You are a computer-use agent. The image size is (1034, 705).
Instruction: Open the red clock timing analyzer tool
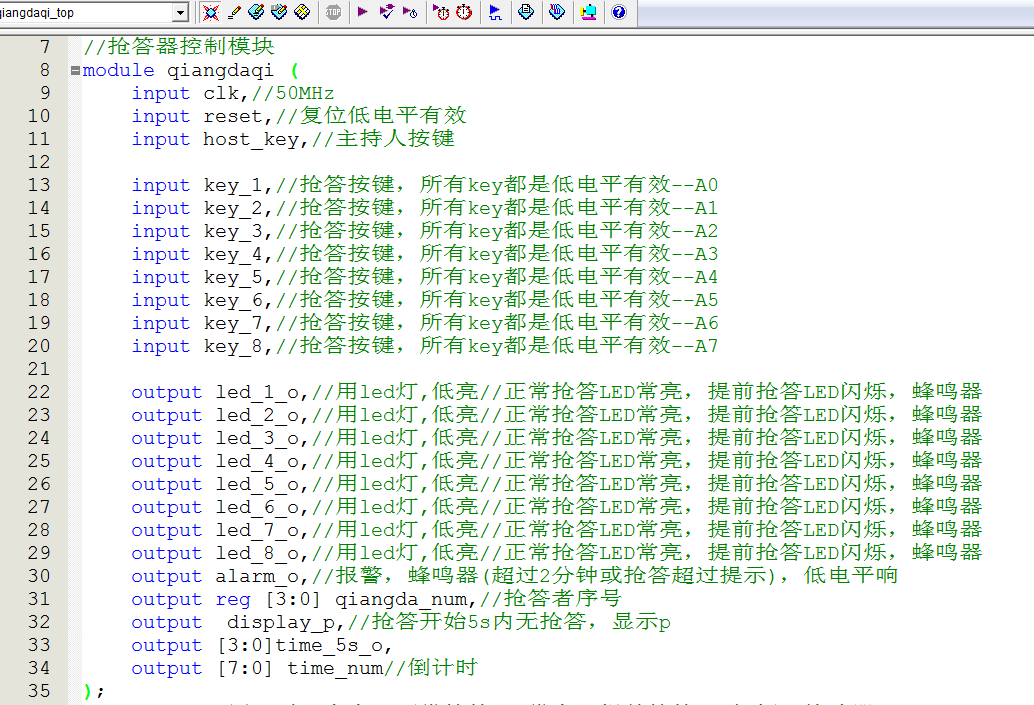pyautogui.click(x=464, y=12)
